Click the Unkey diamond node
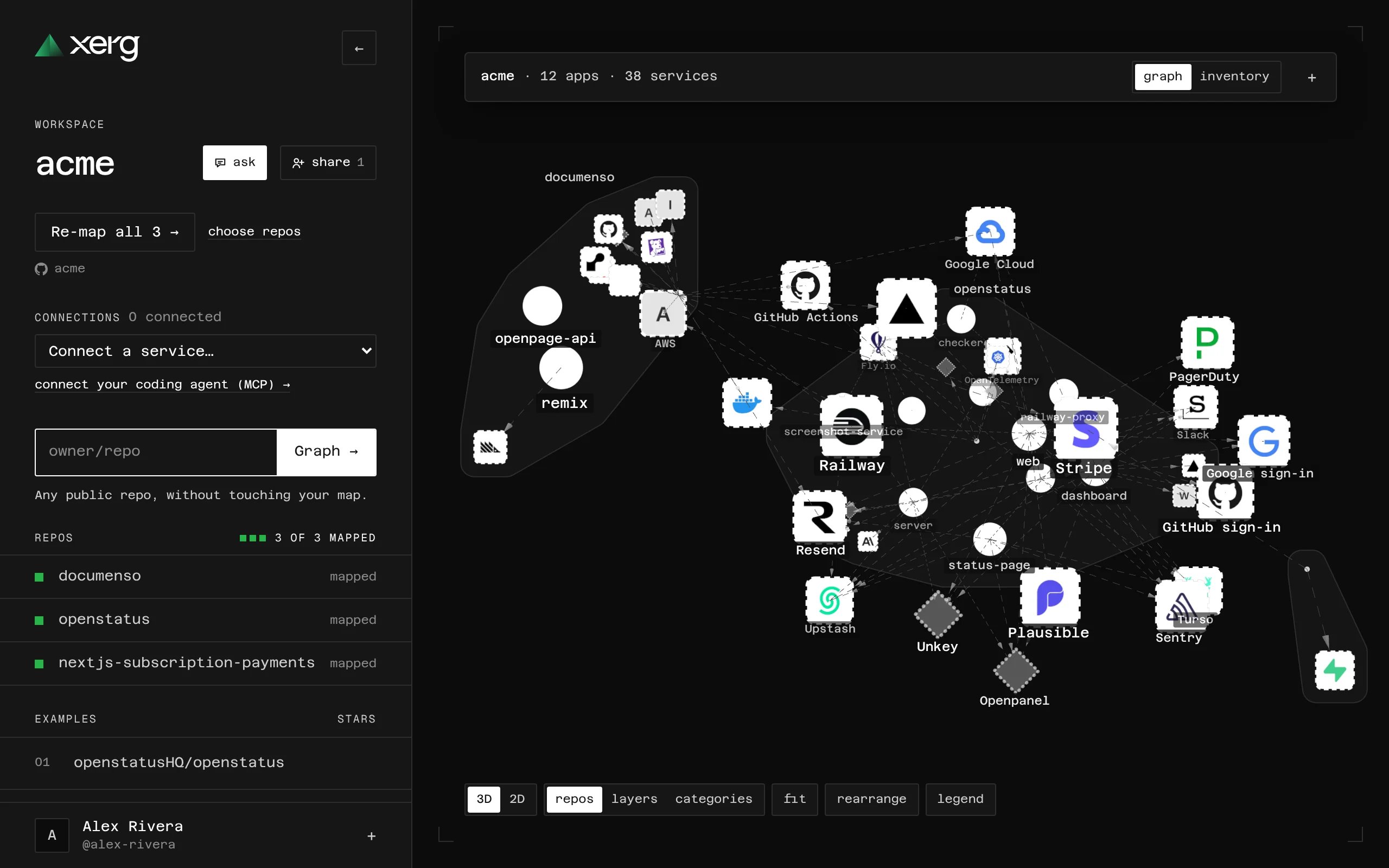Screen dimensions: 1389x868 (x=938, y=614)
